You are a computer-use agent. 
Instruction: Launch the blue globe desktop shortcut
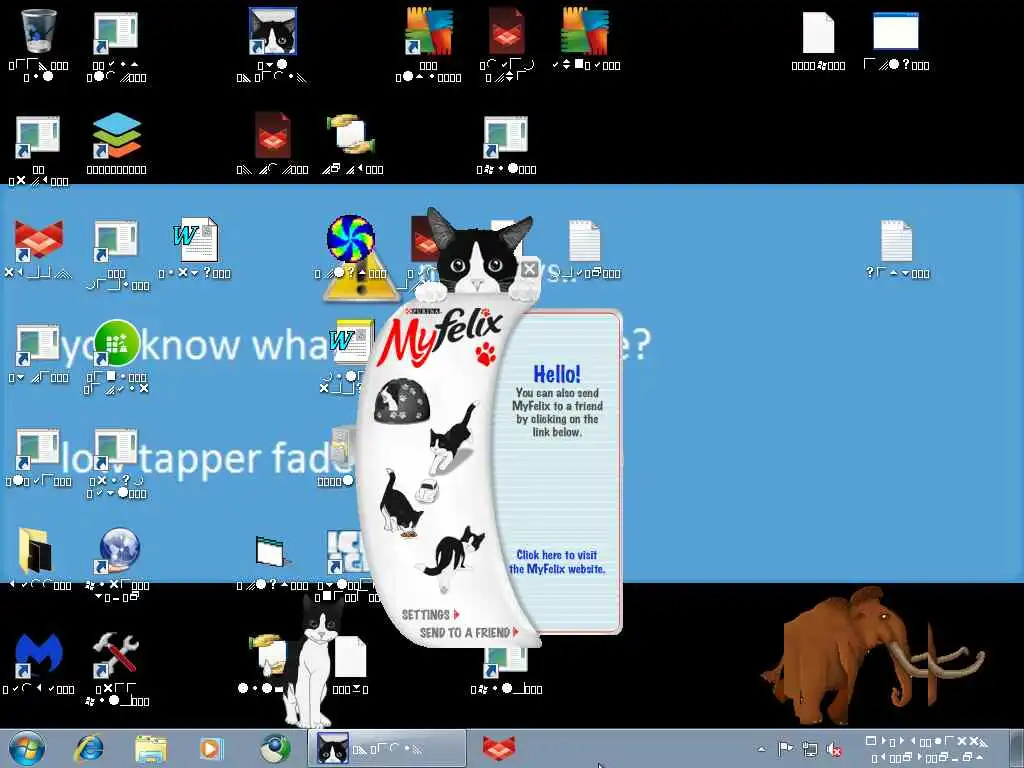tap(118, 550)
